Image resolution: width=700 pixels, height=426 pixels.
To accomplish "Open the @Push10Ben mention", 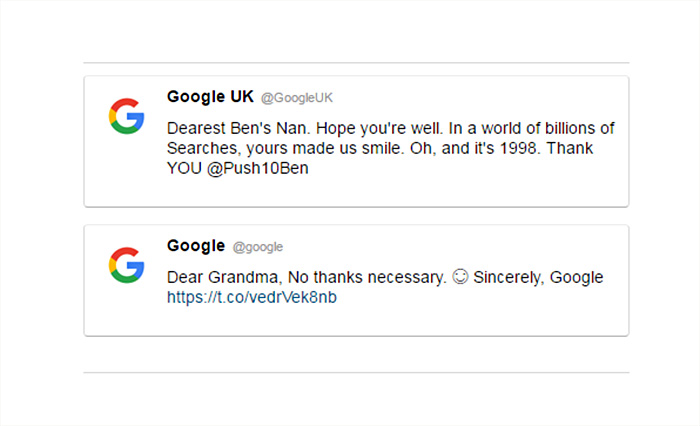I will pyautogui.click(x=258, y=168).
